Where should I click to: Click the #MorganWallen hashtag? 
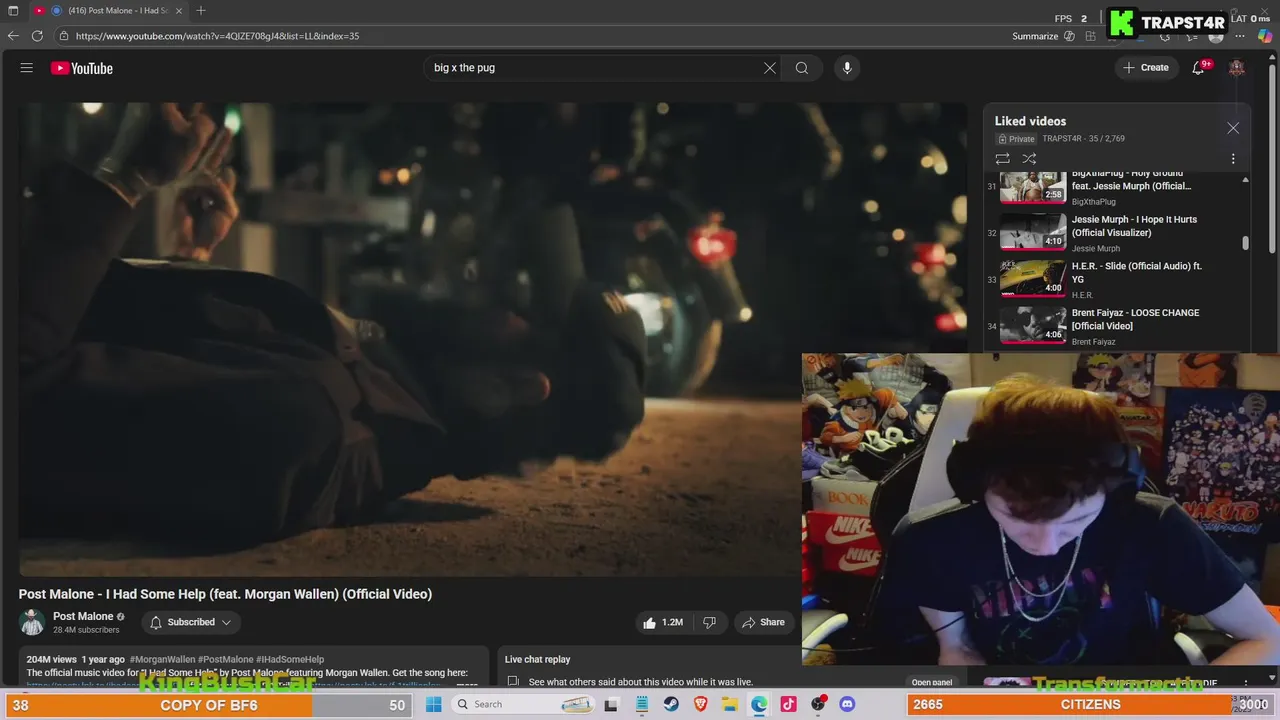click(162, 660)
